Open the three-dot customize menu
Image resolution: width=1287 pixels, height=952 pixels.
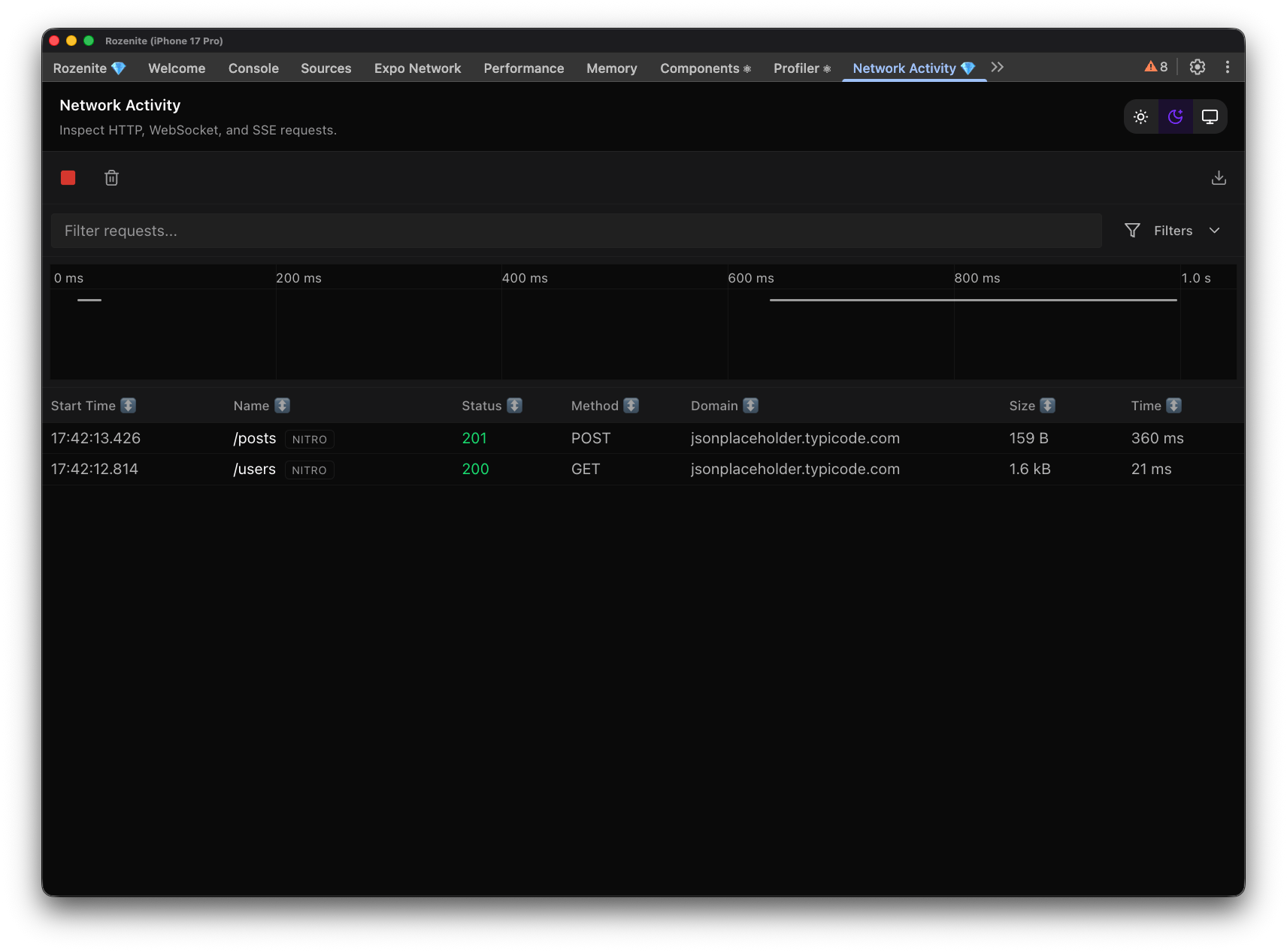(1228, 67)
